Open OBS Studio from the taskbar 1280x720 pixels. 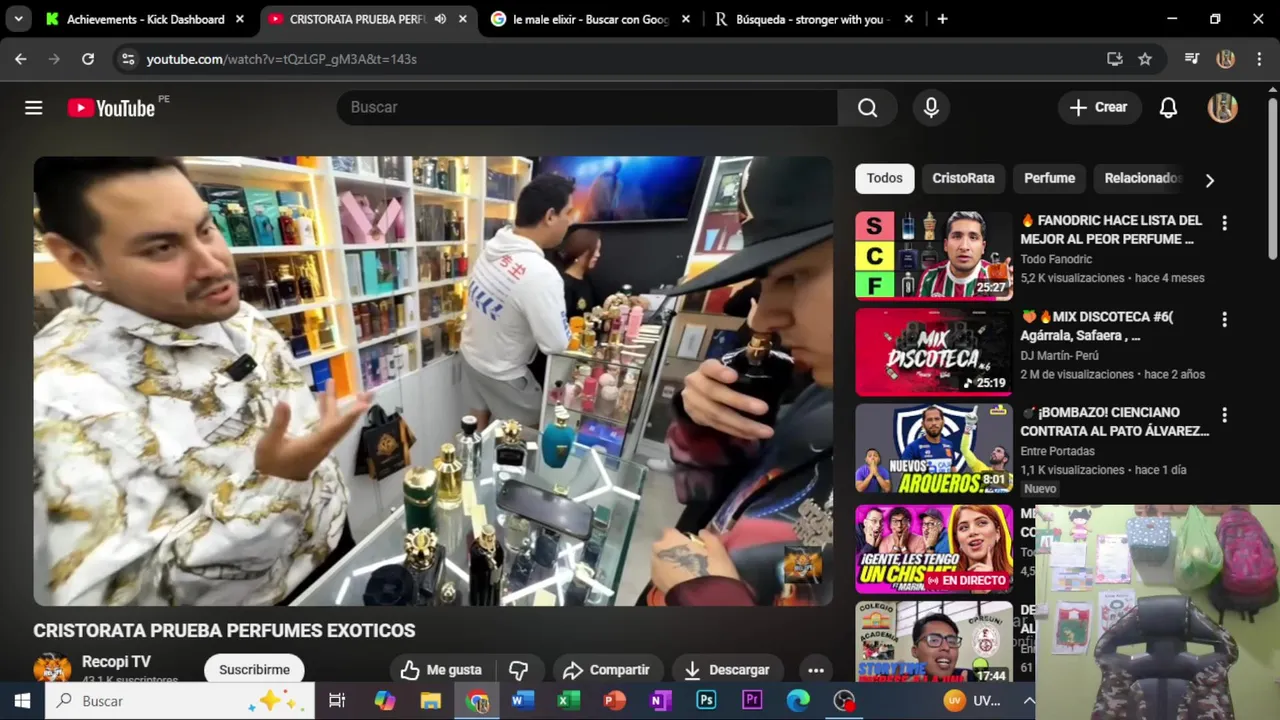click(x=845, y=701)
